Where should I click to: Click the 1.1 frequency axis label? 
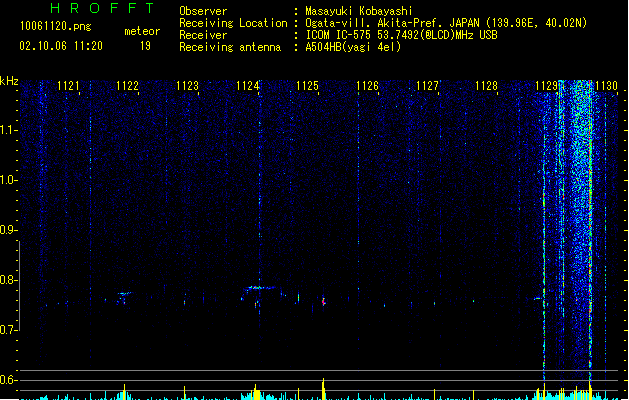click(x=8, y=130)
